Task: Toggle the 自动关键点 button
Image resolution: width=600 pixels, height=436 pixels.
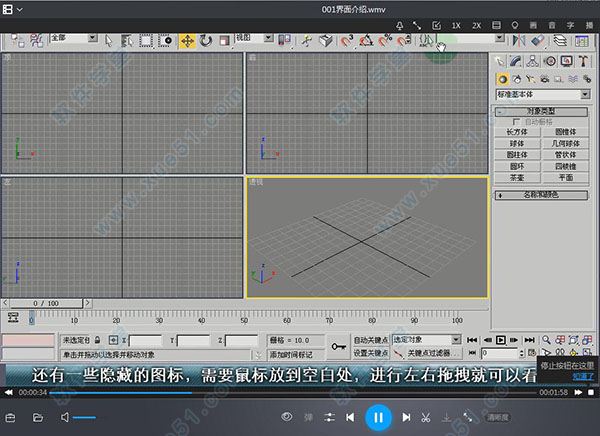Action: [x=370, y=340]
